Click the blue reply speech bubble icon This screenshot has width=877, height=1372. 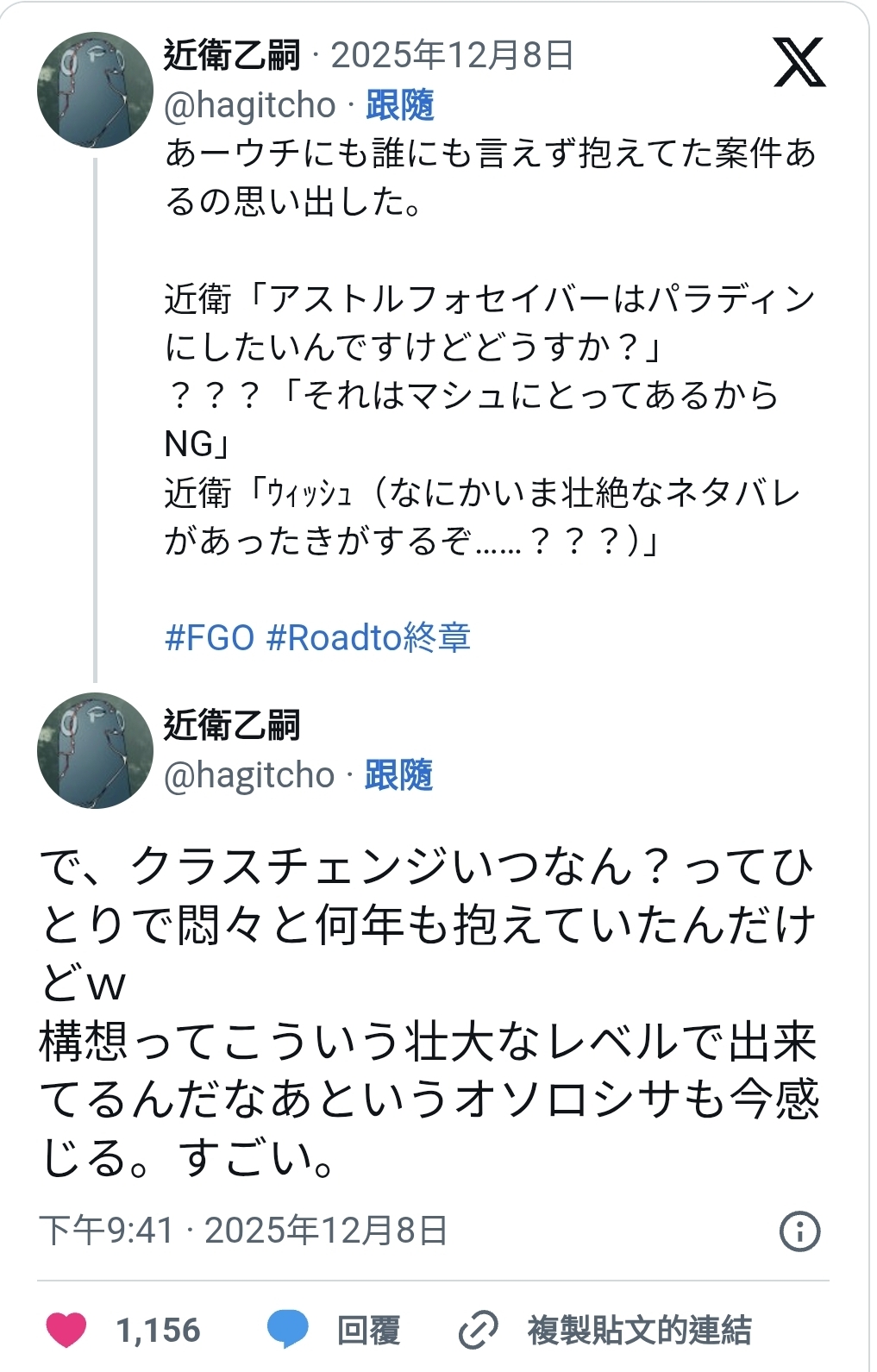coord(287,1329)
